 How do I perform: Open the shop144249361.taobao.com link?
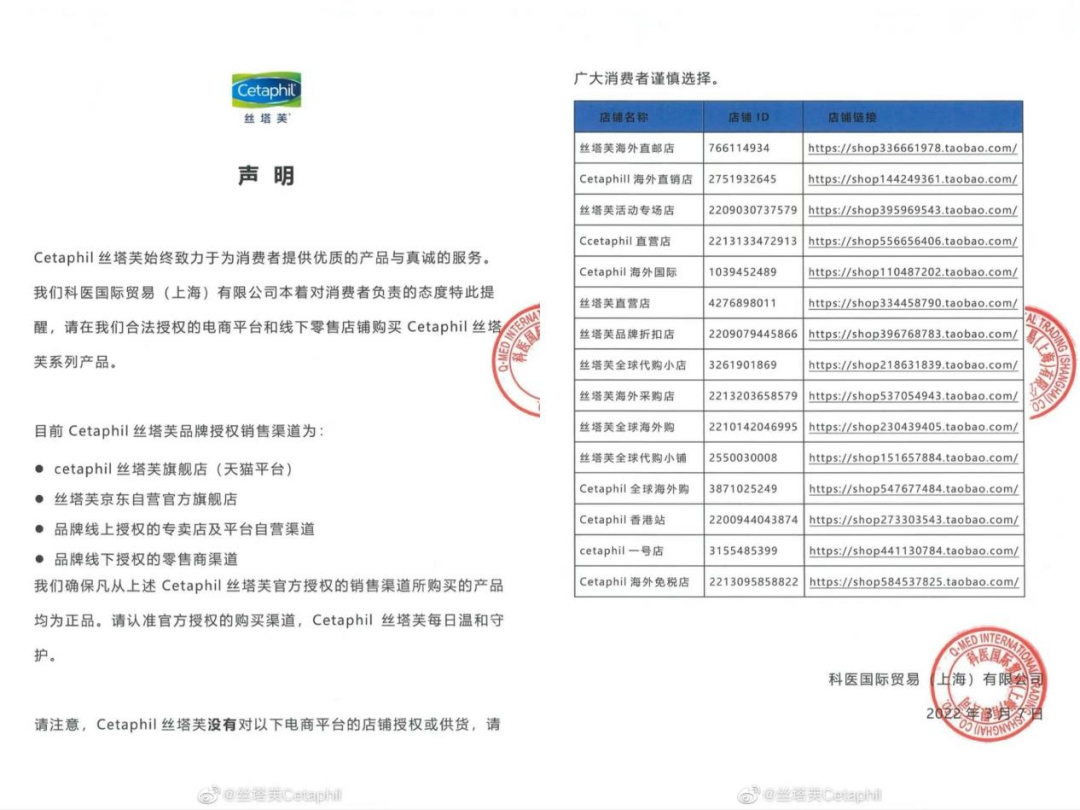(912, 179)
